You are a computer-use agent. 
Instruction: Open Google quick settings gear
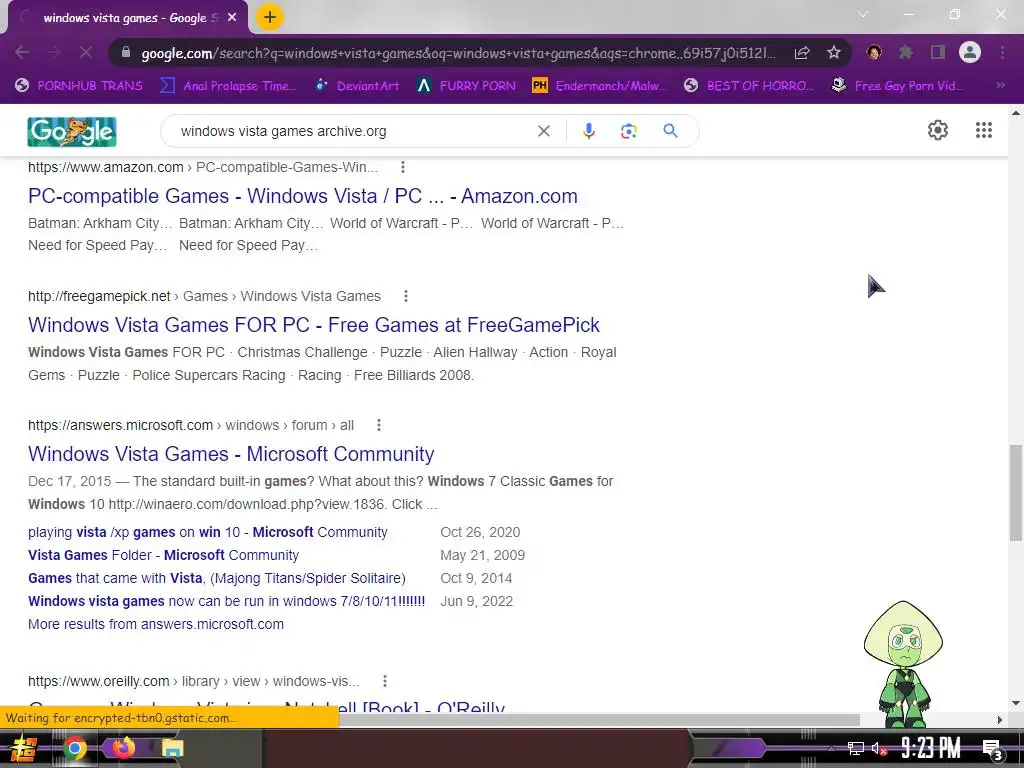[x=938, y=130]
